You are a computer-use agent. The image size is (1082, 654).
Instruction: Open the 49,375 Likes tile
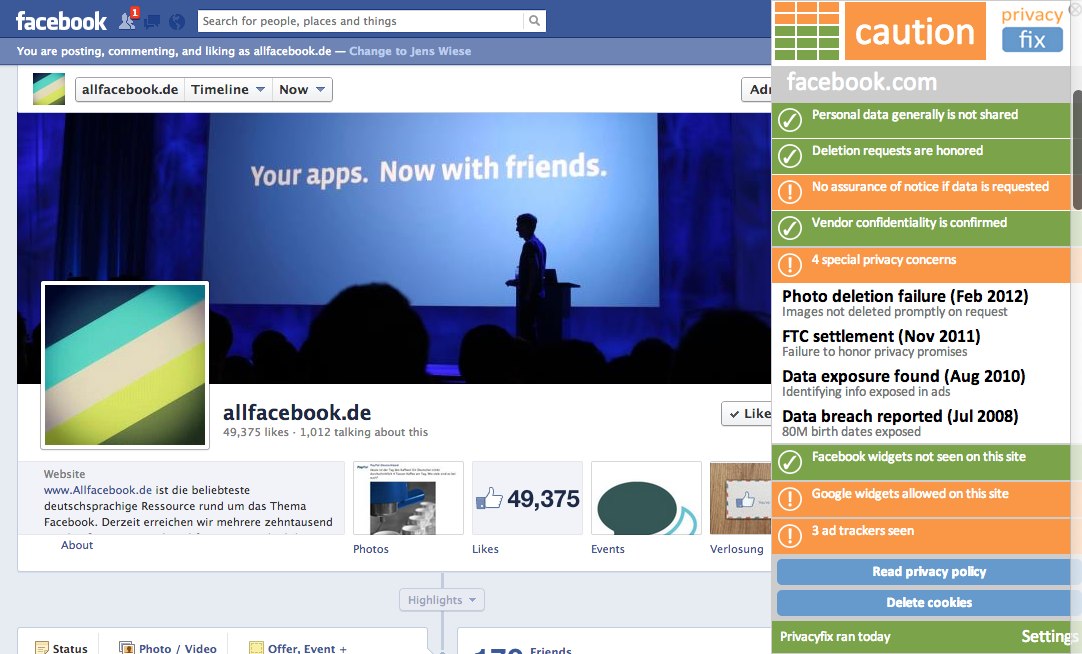[x=527, y=498]
